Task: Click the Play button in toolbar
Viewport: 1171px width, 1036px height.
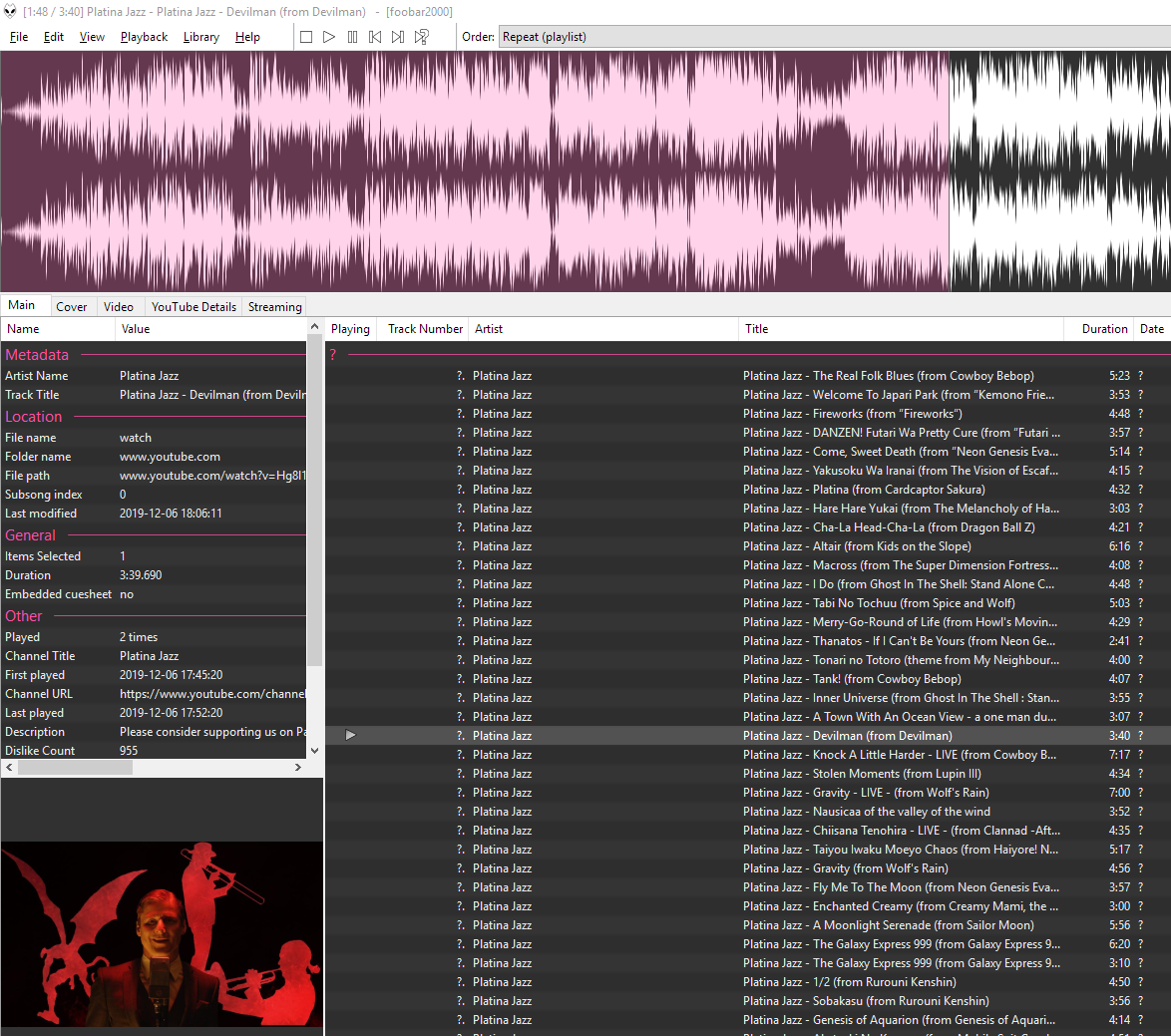Action: 328,37
